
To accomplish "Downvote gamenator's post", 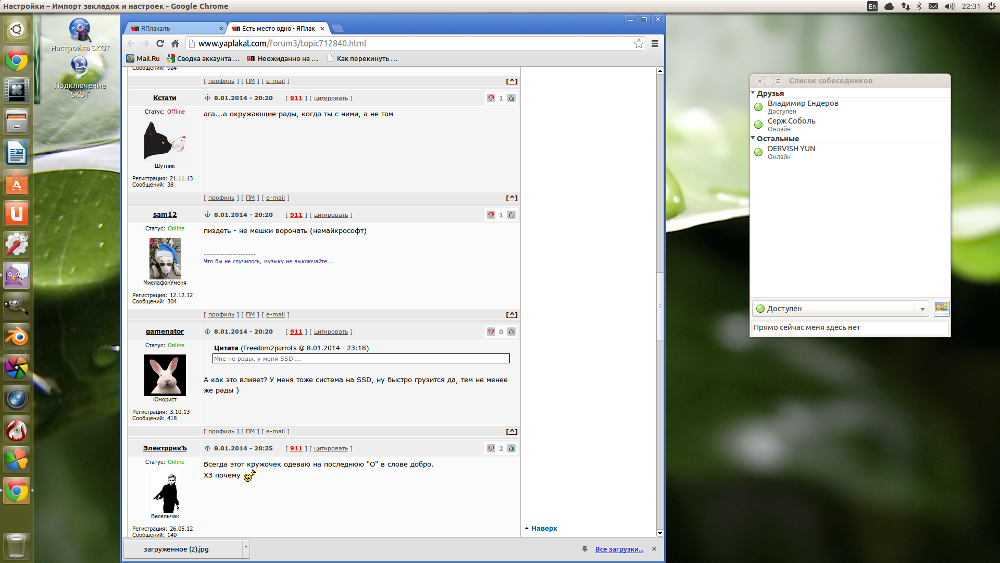I will [x=490, y=332].
